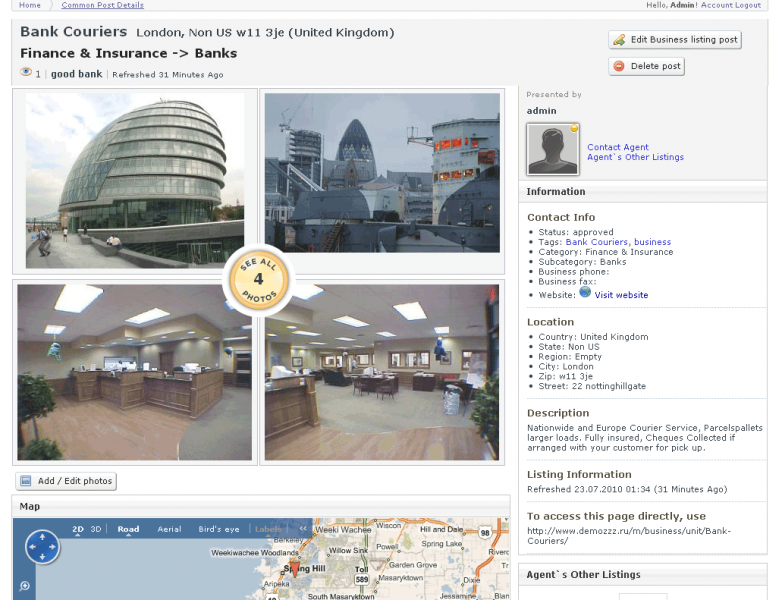Click the Information section header
The image size is (782, 600).
643,192
